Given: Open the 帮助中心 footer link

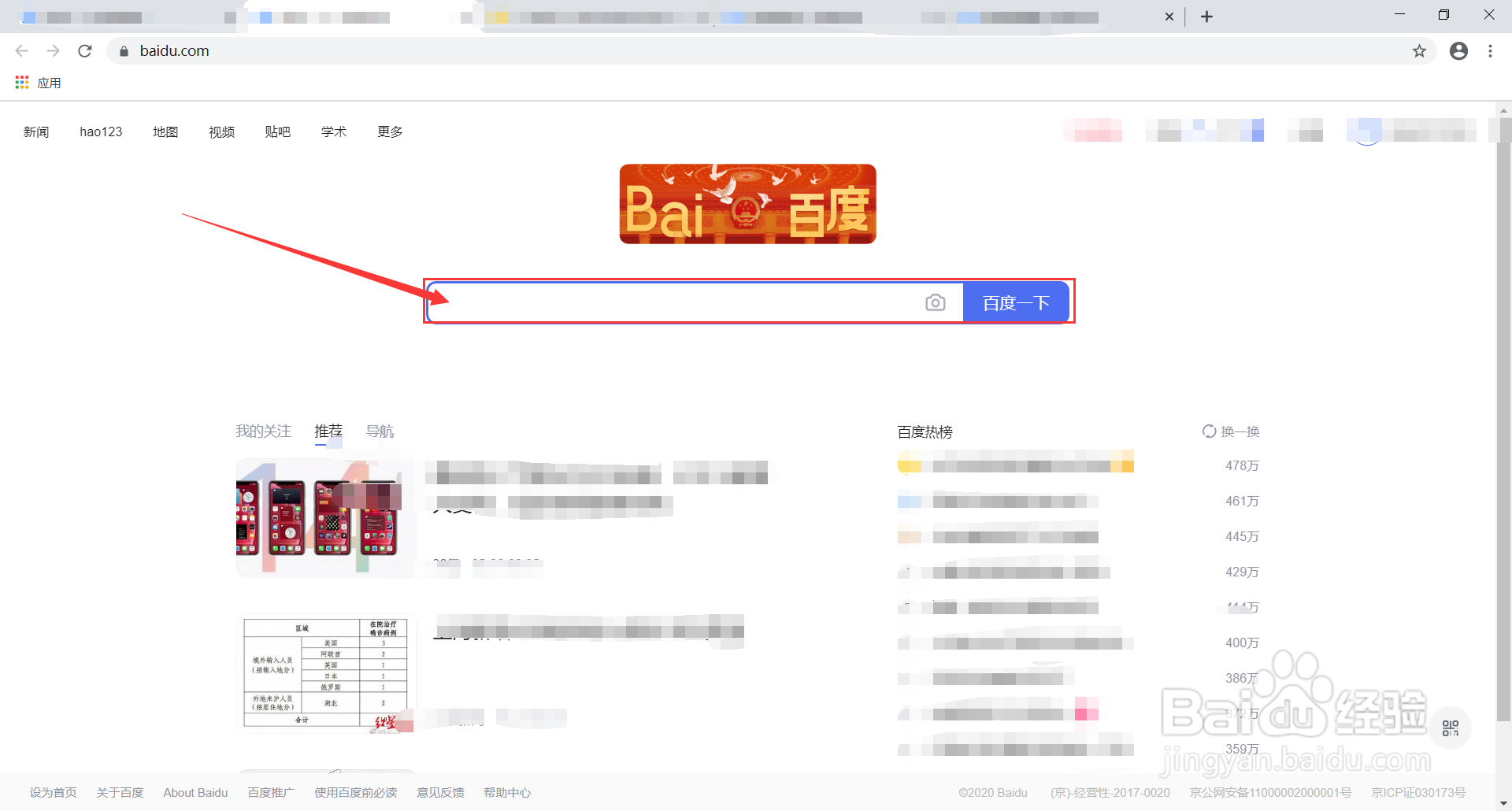Looking at the screenshot, I should click(507, 792).
